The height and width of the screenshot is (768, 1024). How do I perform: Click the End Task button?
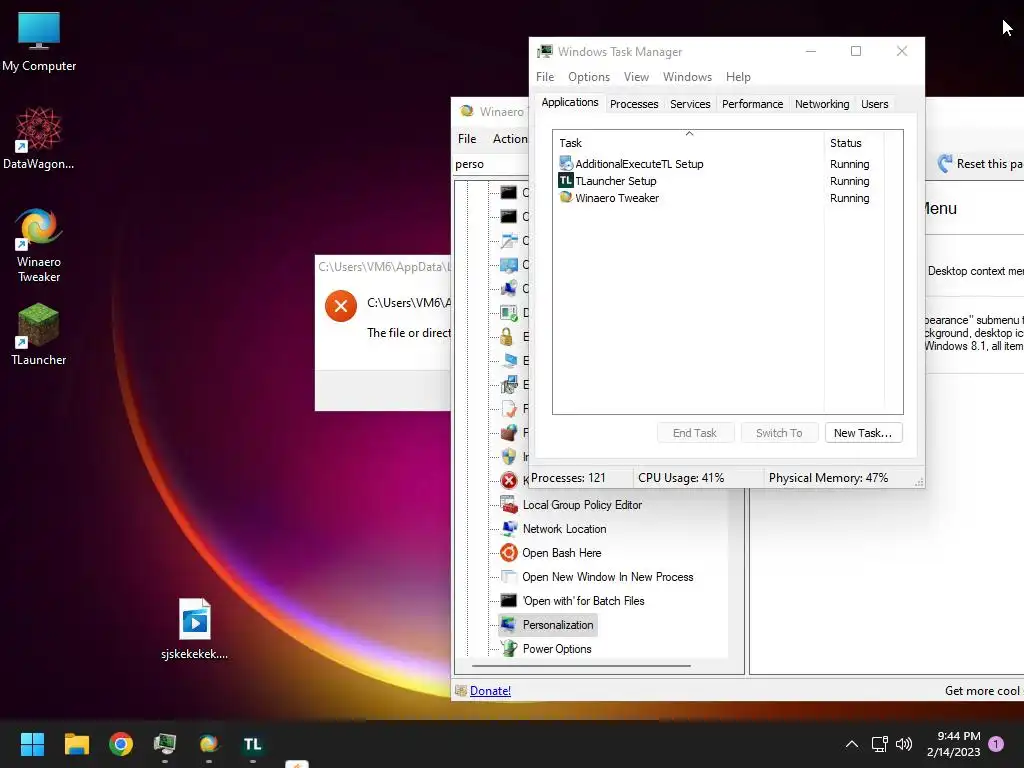[695, 433]
